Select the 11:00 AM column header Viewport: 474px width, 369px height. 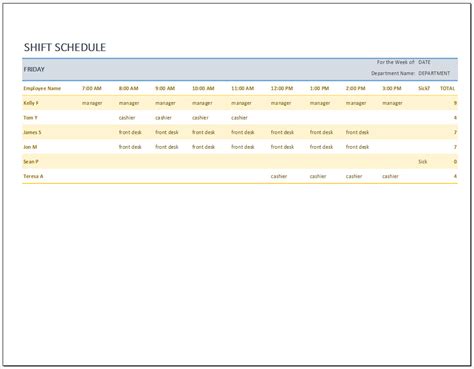[x=243, y=88]
